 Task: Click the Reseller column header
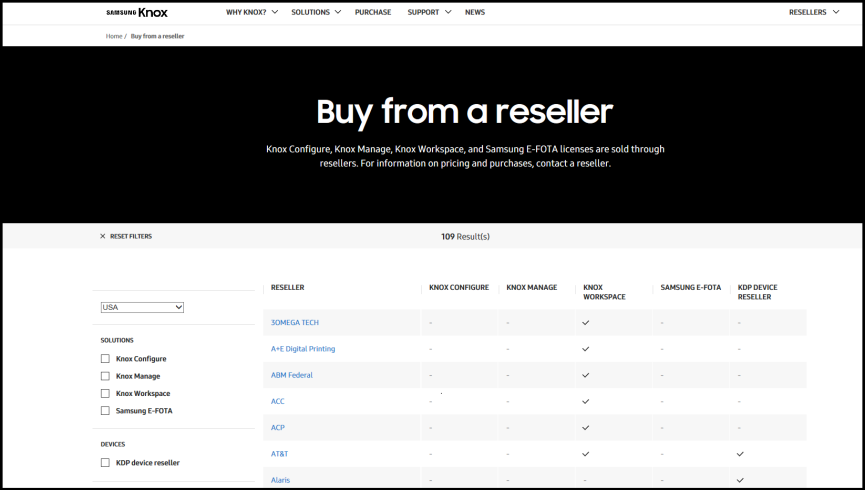click(287, 287)
